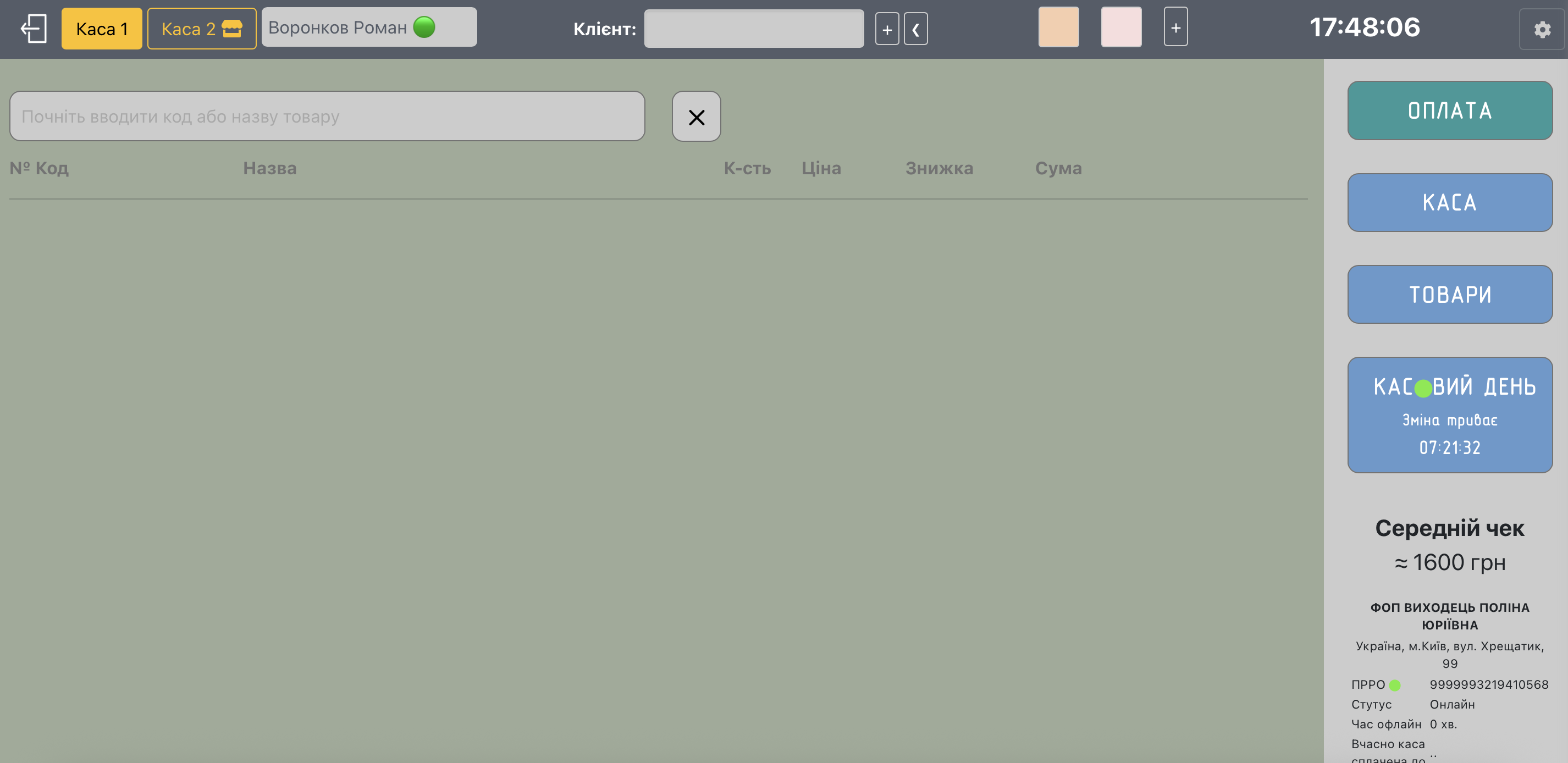Open the settings gear icon
Screen dimensions: 1568x763
click(1542, 29)
